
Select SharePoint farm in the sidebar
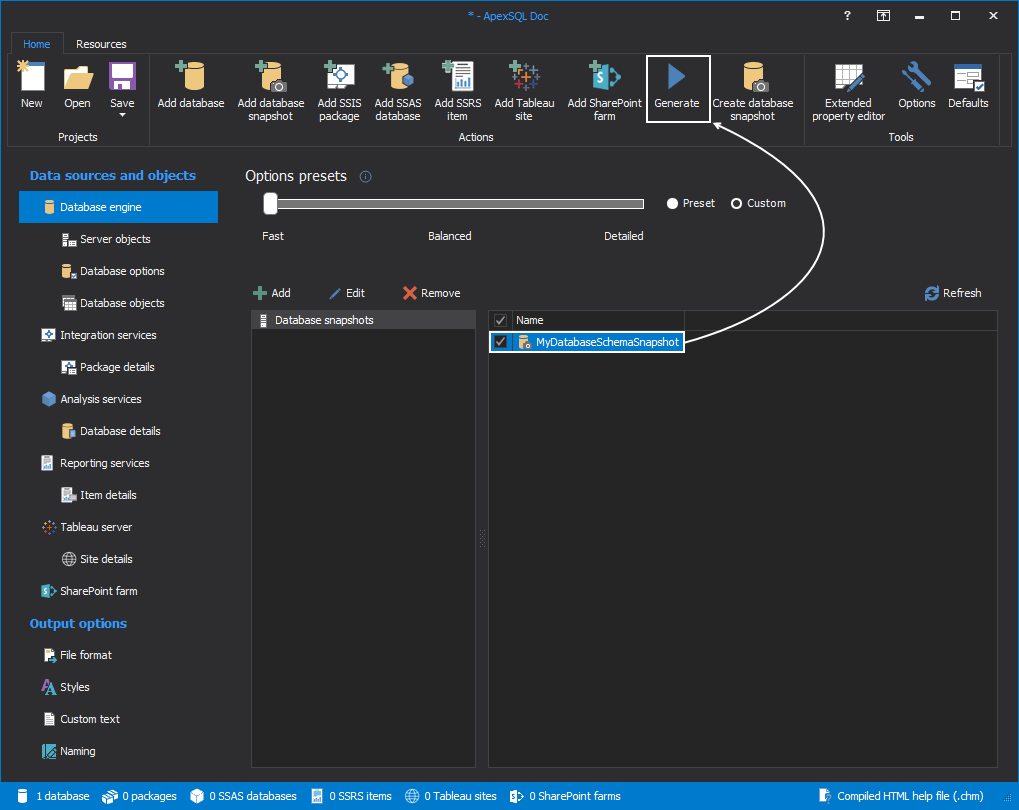[90, 591]
